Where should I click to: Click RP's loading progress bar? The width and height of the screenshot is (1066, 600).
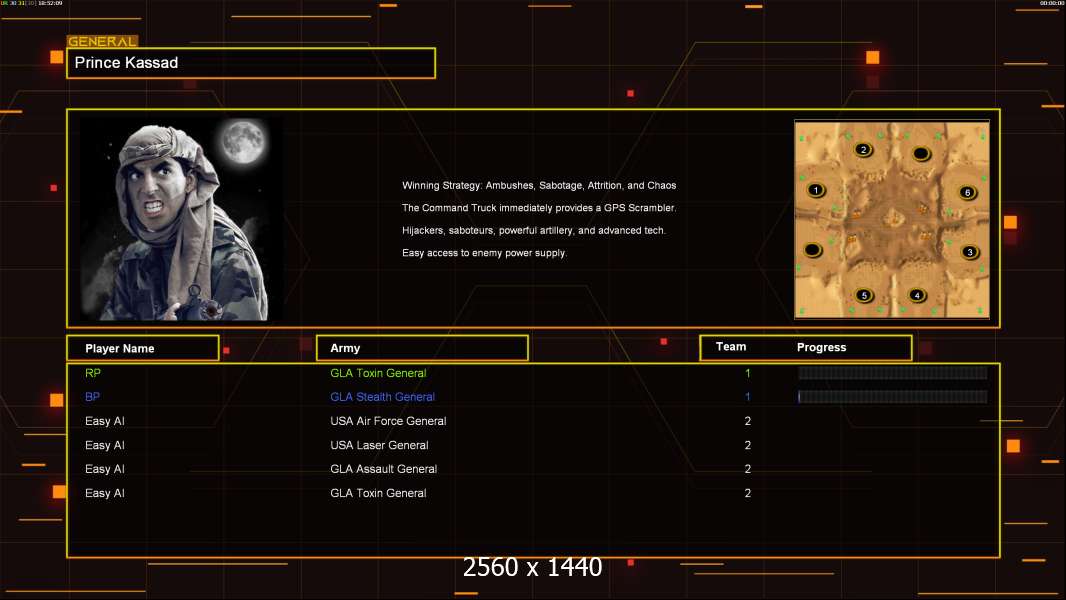(x=892, y=373)
